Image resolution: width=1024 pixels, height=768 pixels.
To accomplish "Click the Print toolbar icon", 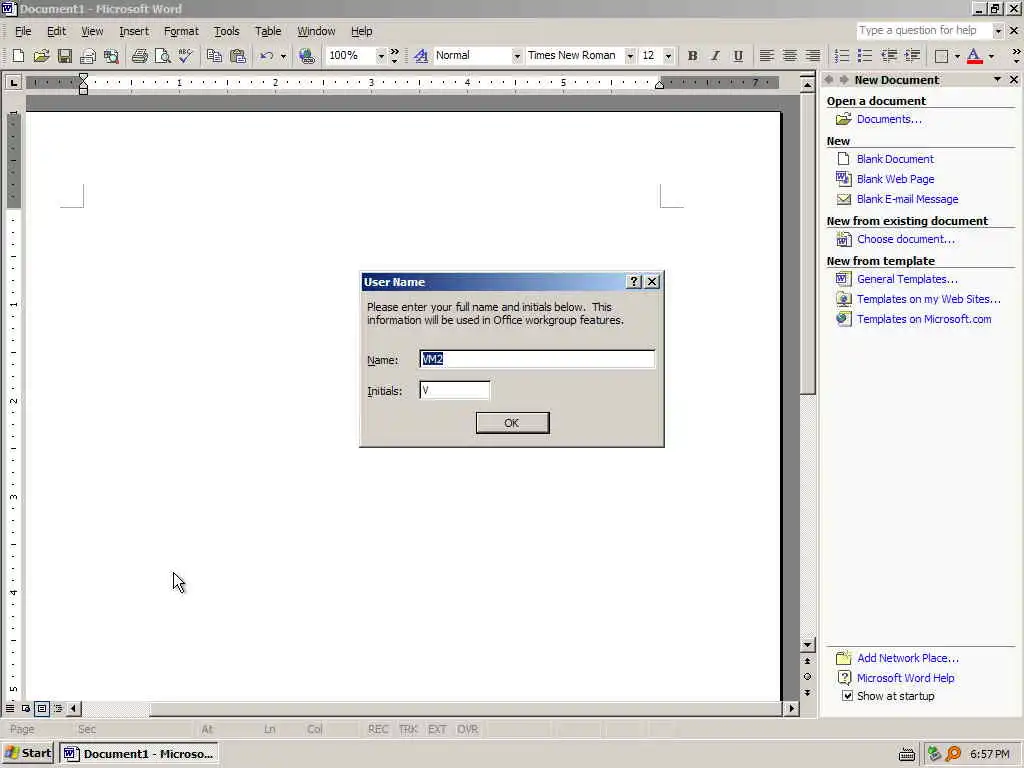I will point(139,56).
